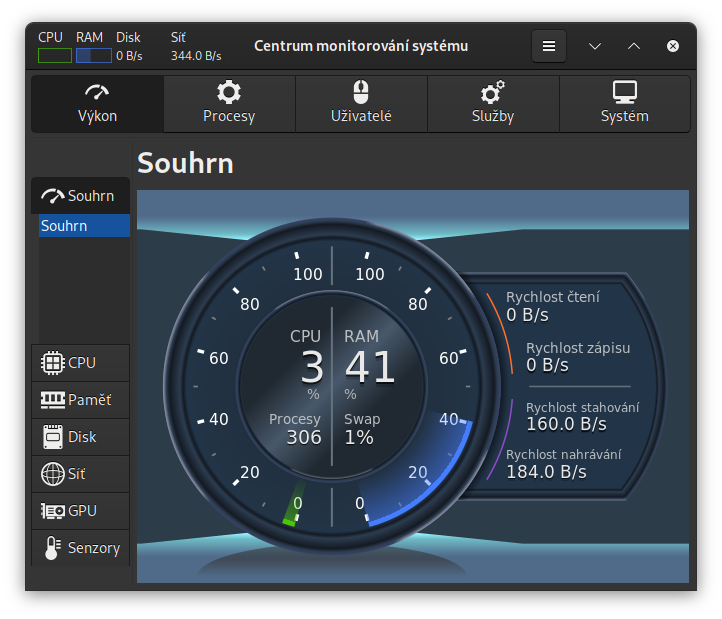Select the Systém monitor icon tab

click(624, 104)
